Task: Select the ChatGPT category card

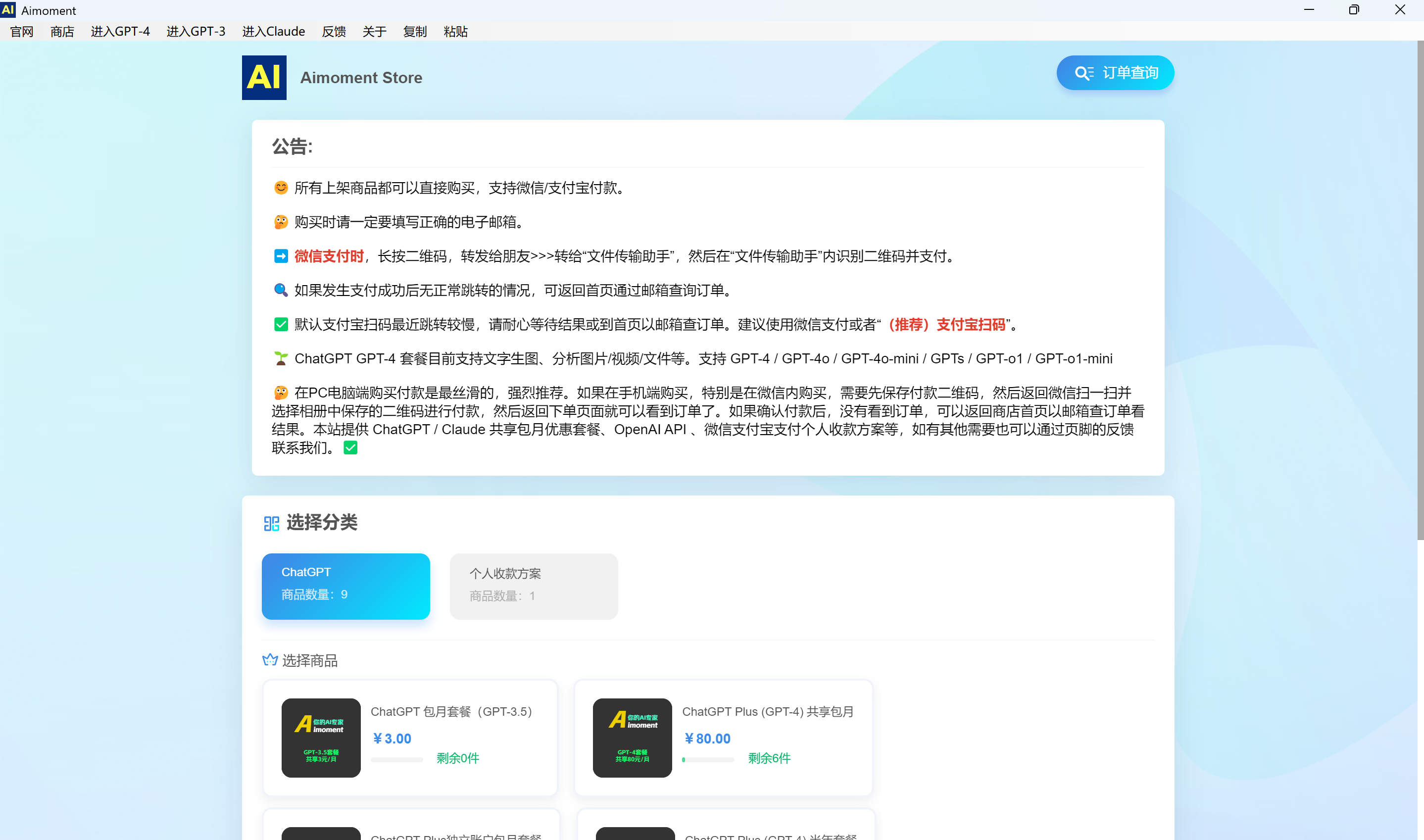Action: tap(346, 586)
